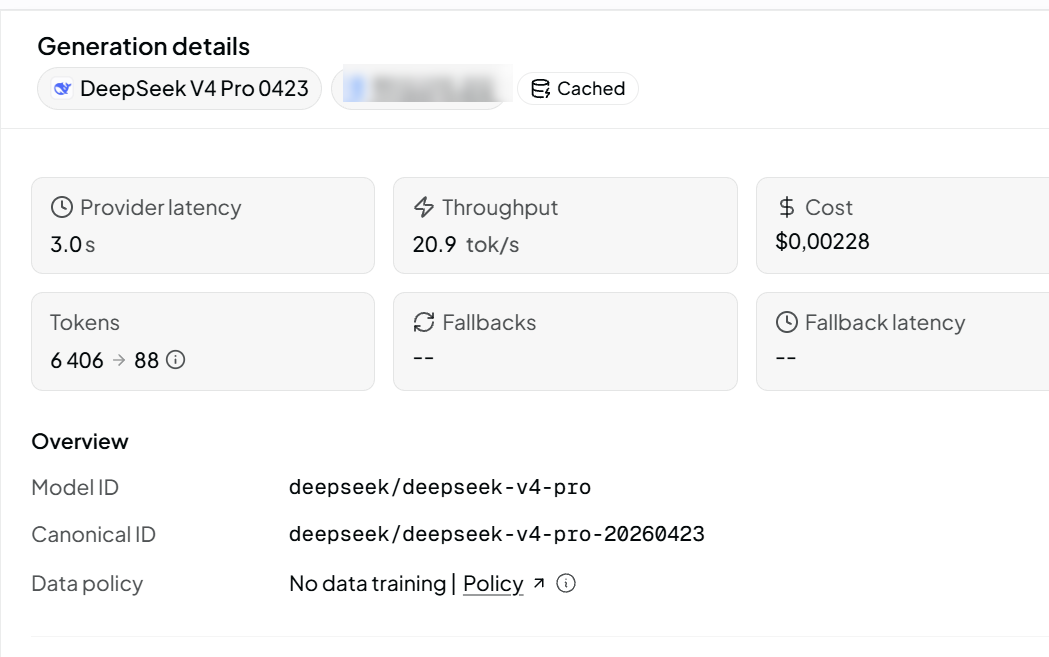Click the Generation details heading
Image resolution: width=1049 pixels, height=657 pixels.
(x=144, y=47)
